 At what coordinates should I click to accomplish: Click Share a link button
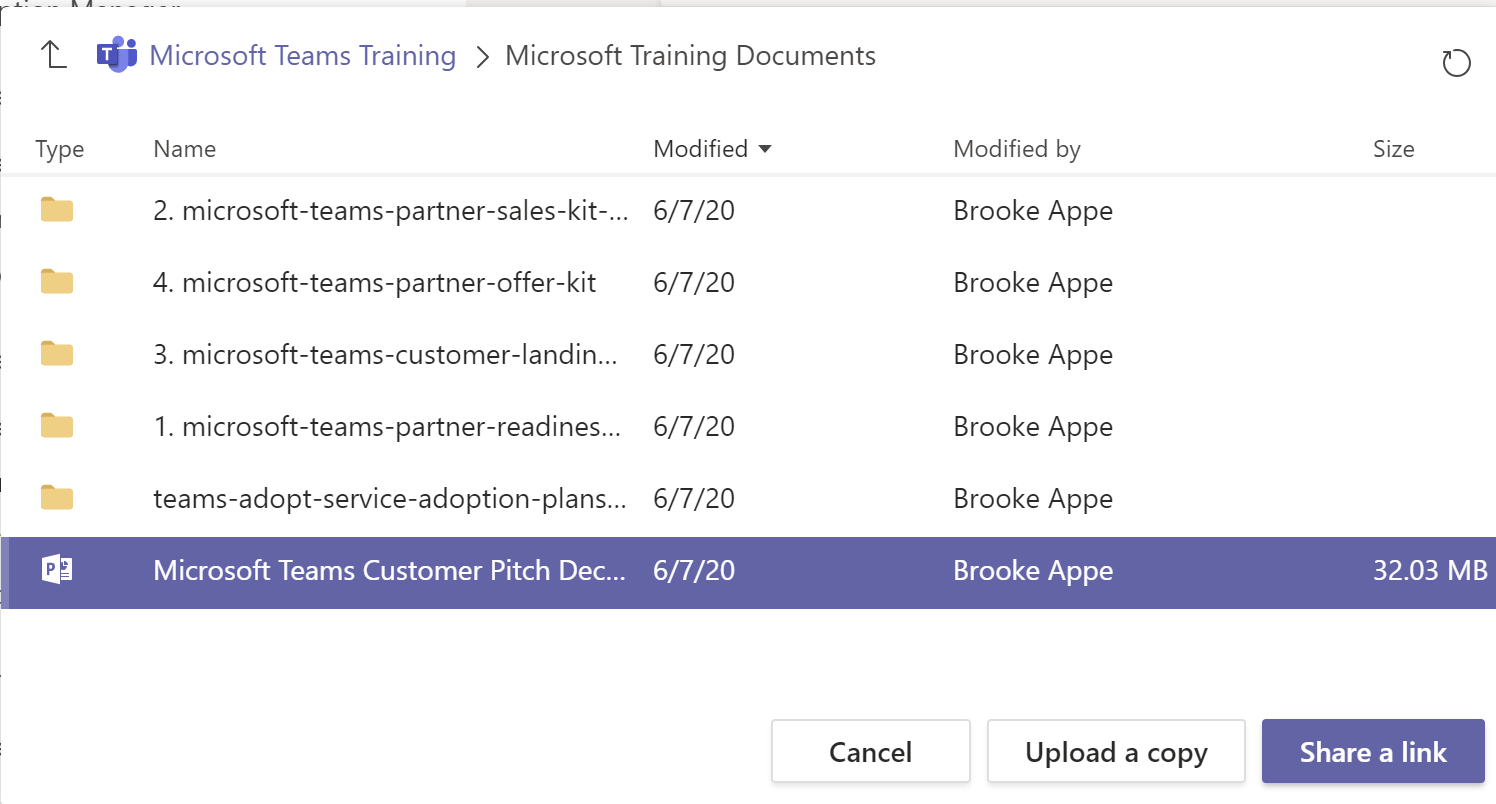(x=1373, y=751)
